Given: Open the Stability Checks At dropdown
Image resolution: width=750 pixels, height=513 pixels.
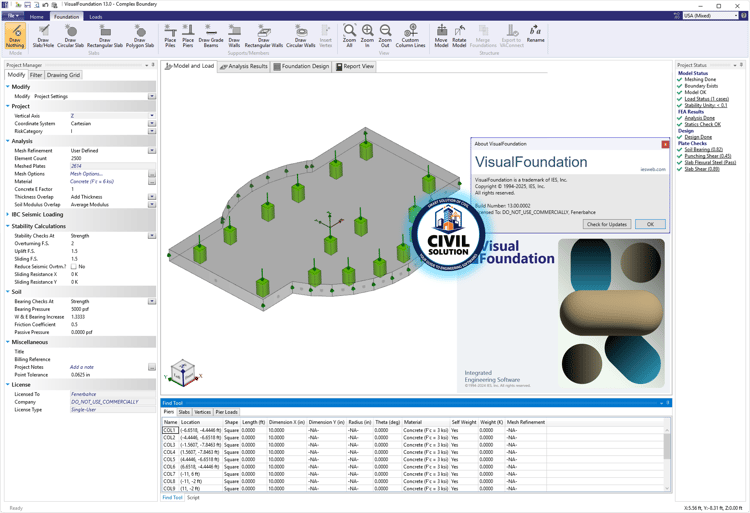Looking at the screenshot, I should click(x=152, y=236).
